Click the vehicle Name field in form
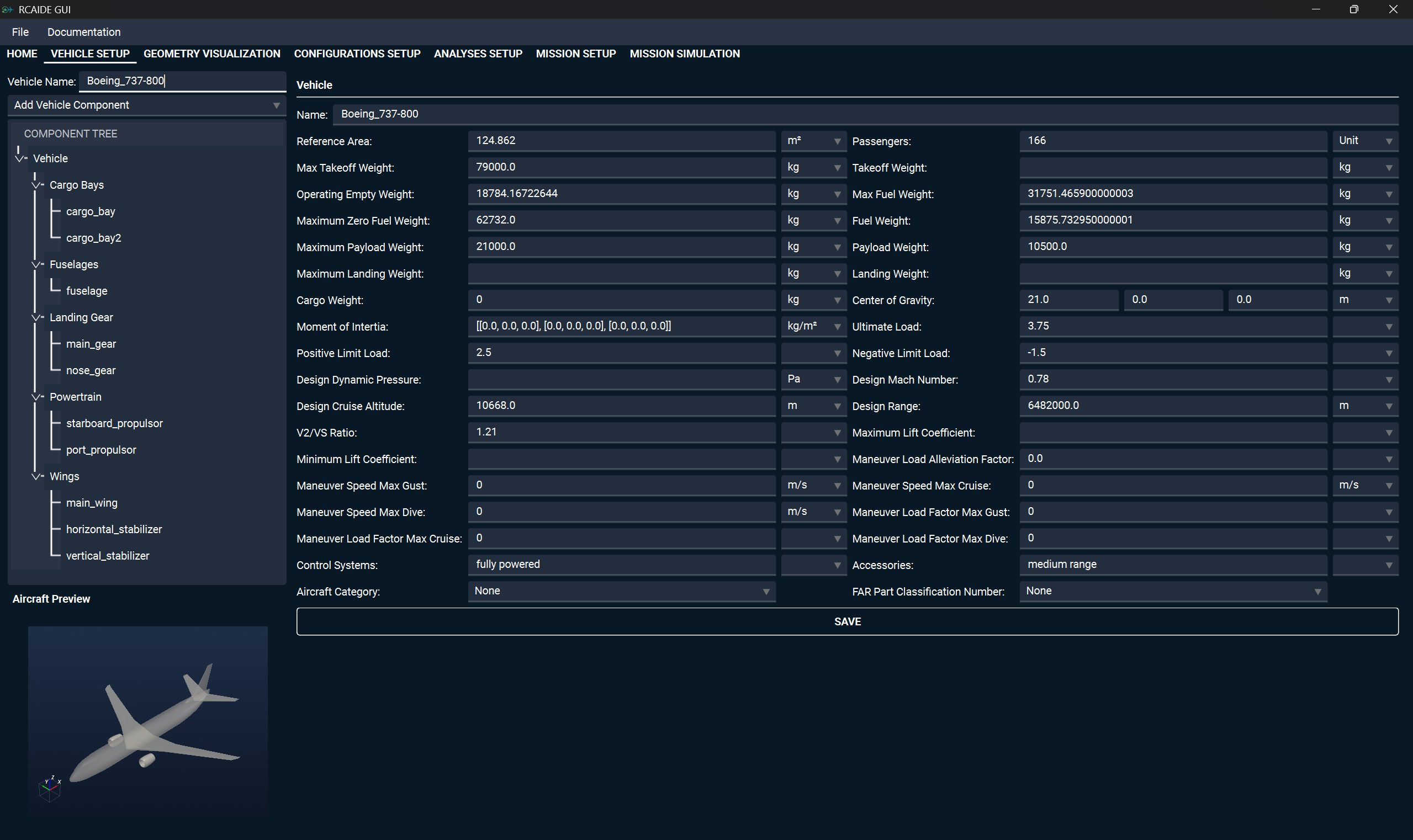1413x840 pixels. tap(865, 114)
